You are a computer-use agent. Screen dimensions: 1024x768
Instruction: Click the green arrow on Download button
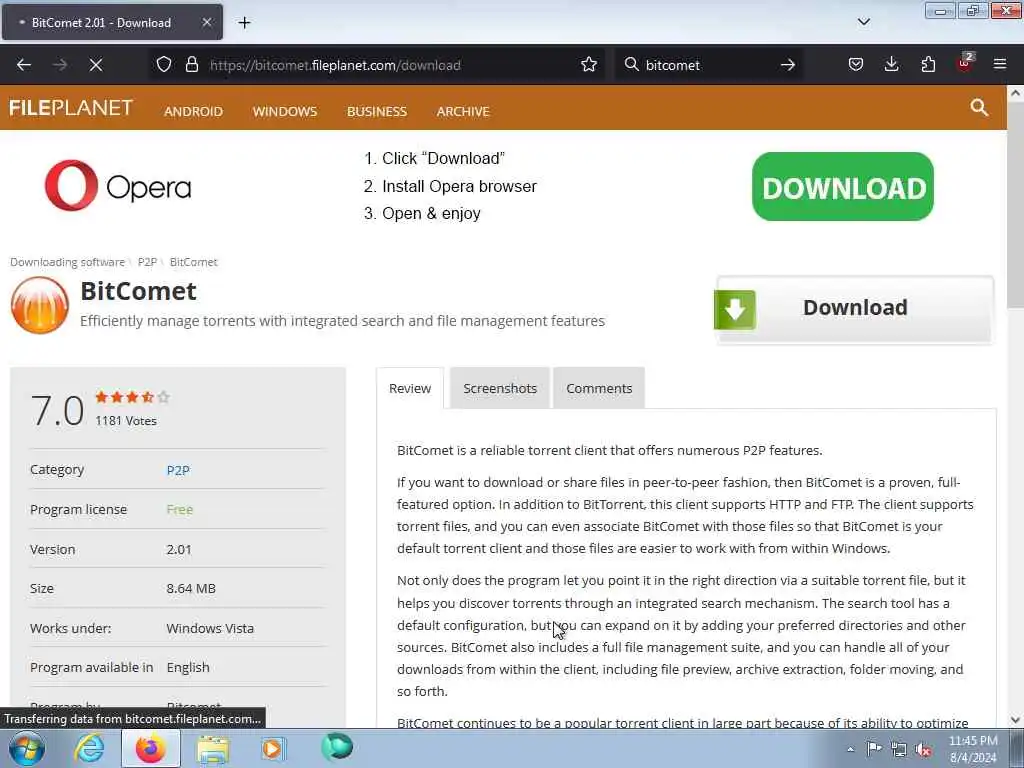pyautogui.click(x=735, y=310)
